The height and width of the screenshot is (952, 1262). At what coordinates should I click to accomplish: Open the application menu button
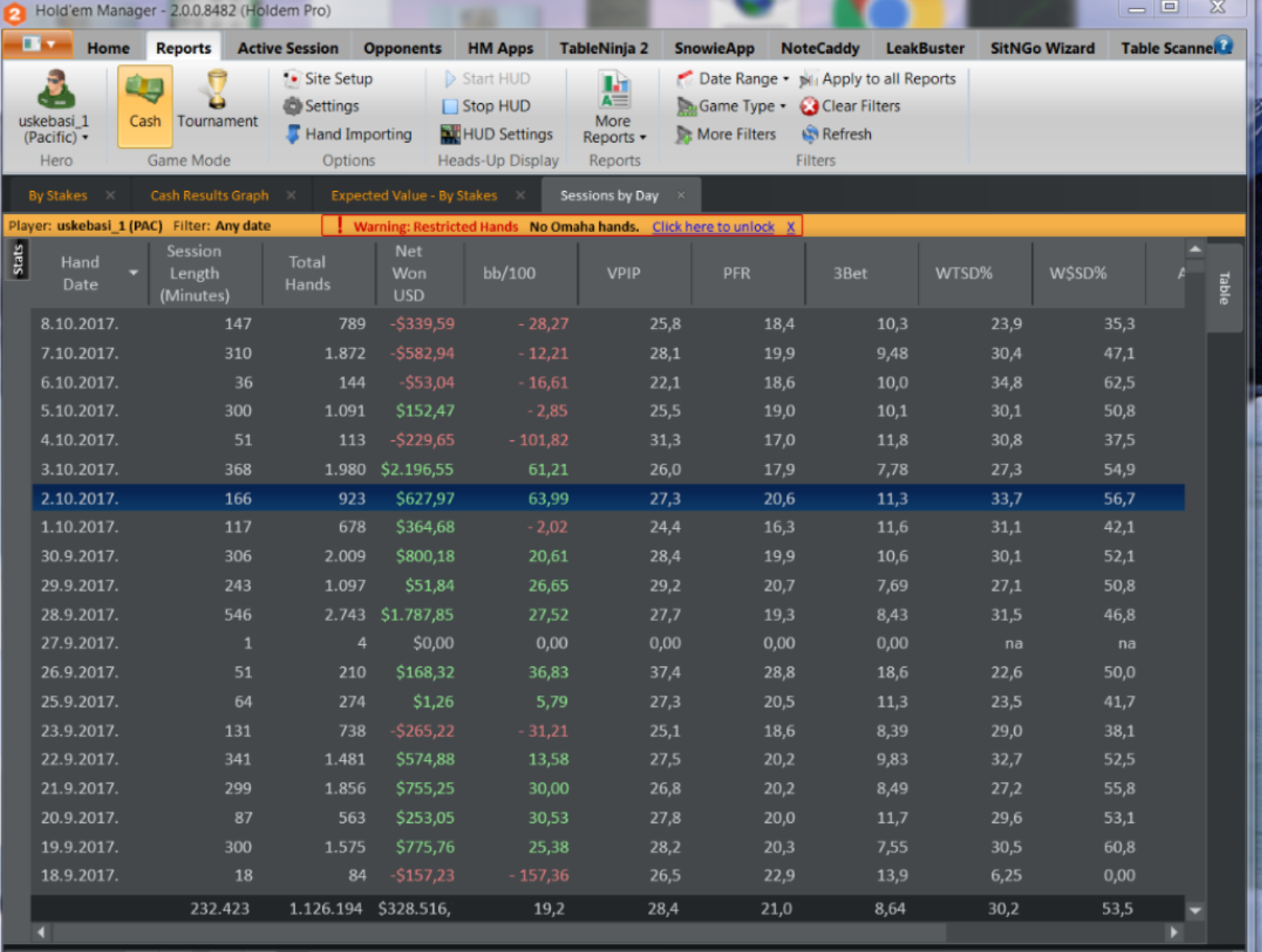coord(38,45)
